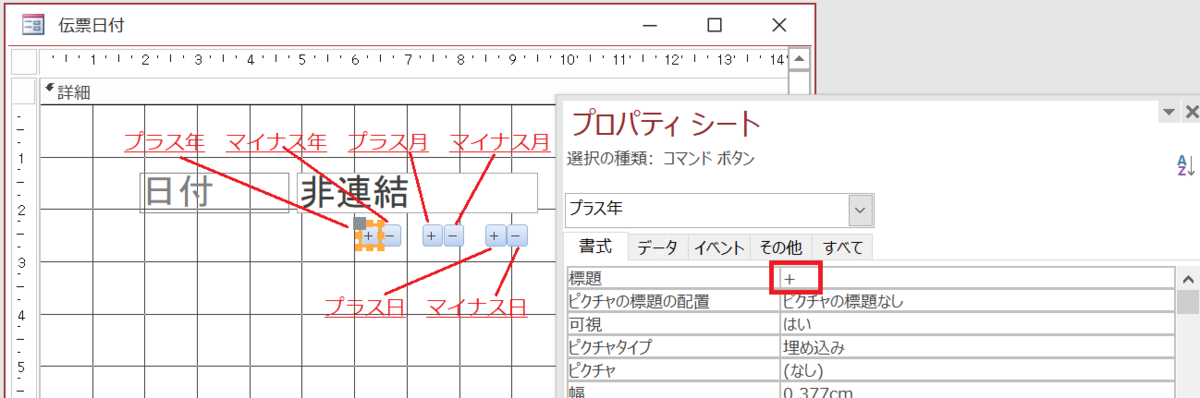Switch to the すべて tab
1200x398 pixels.
click(x=843, y=246)
